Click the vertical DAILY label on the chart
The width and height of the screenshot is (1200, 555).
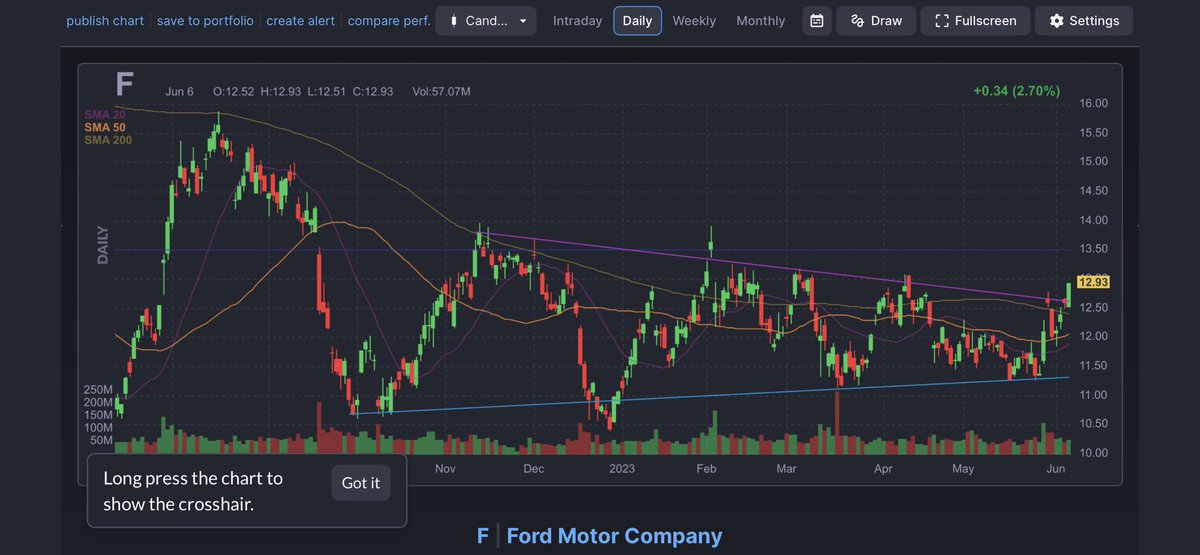[101, 246]
